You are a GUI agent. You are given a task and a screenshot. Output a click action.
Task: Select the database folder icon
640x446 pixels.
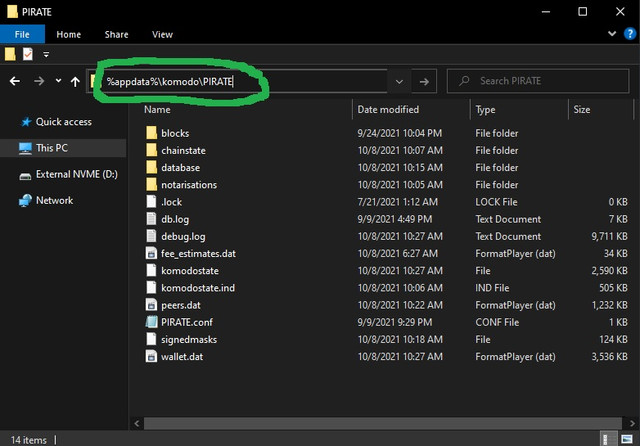[151, 167]
